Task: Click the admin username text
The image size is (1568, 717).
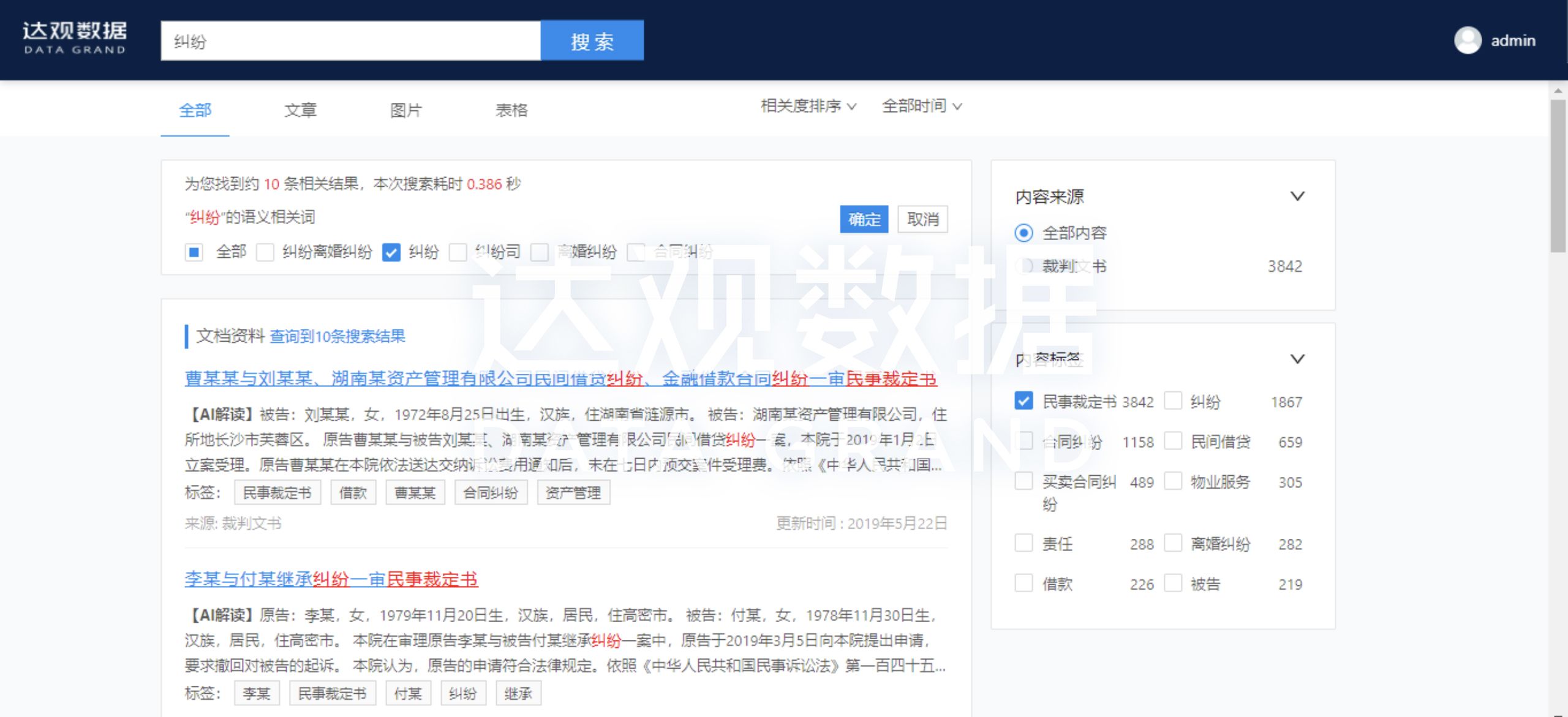Action: click(1513, 41)
